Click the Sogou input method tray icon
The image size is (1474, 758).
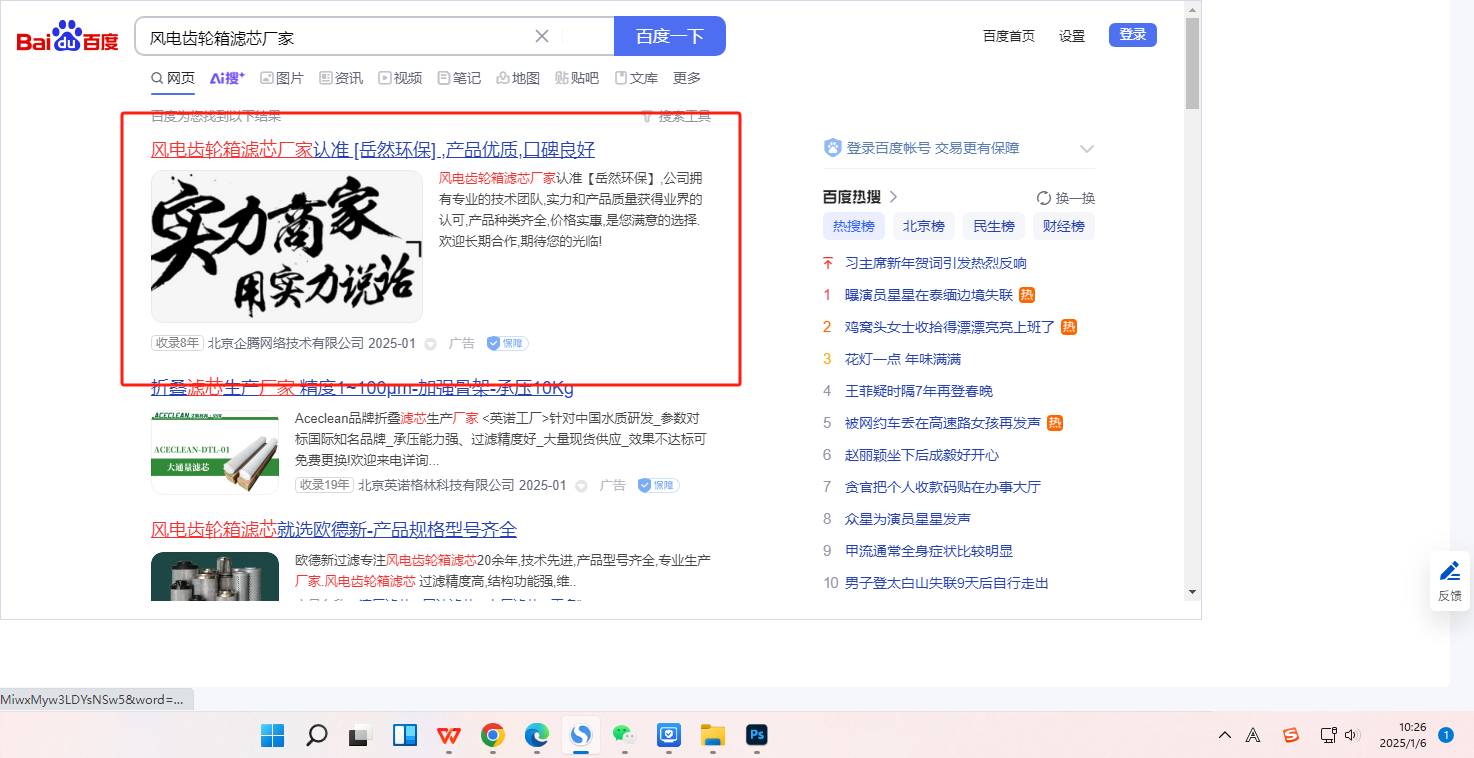pos(1291,735)
